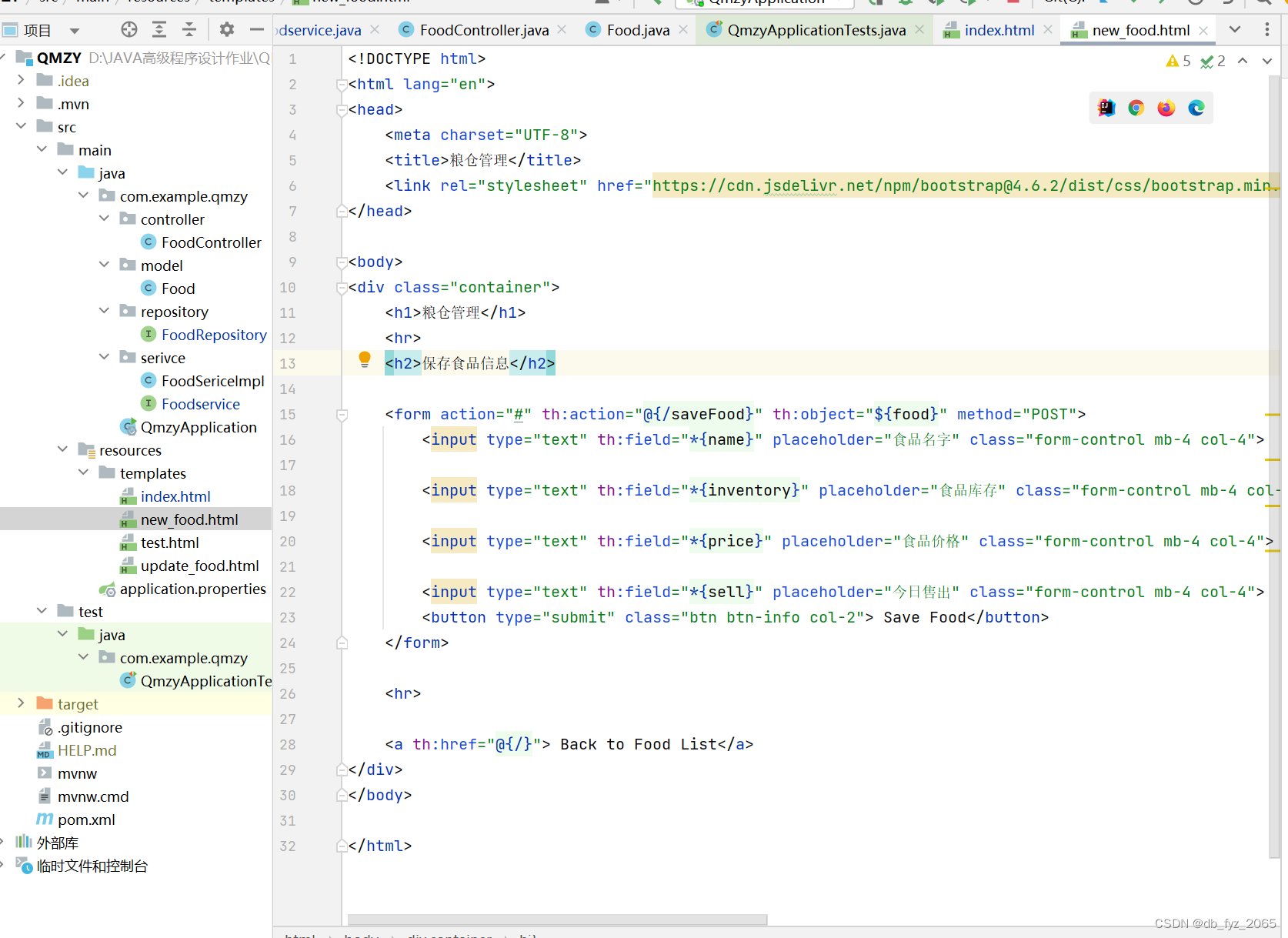Close the new_food.html tab
The height and width of the screenshot is (938, 1288).
pos(1203,30)
